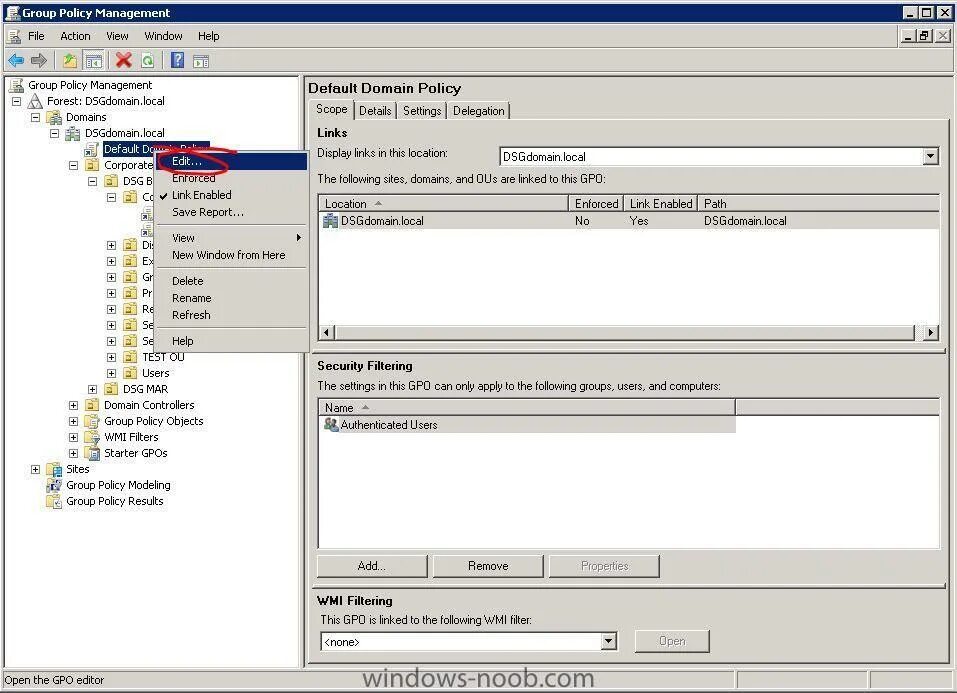
Task: Expand the Domain Controllers node
Action: pos(73,405)
